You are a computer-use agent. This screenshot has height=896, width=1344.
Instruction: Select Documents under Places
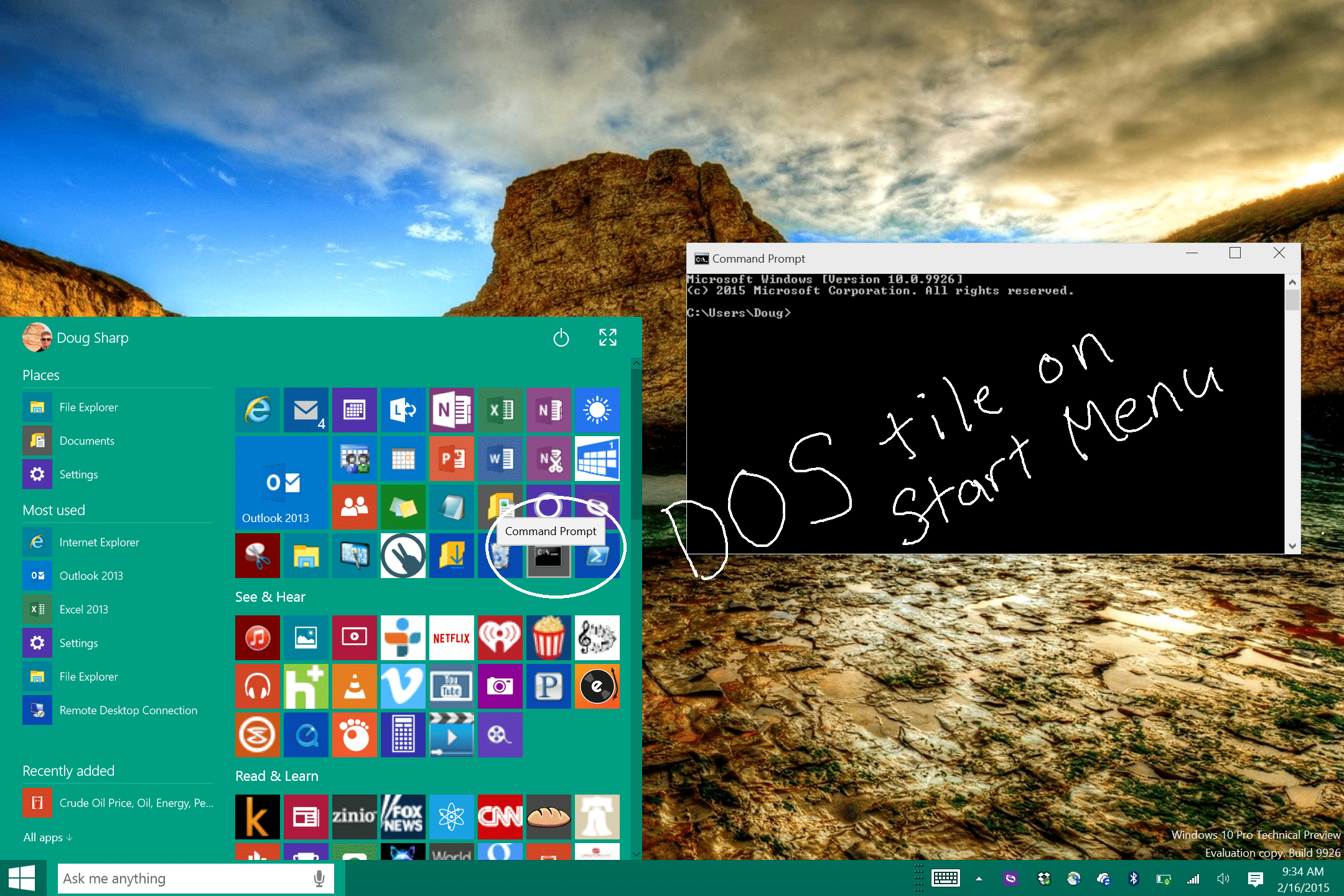click(87, 441)
